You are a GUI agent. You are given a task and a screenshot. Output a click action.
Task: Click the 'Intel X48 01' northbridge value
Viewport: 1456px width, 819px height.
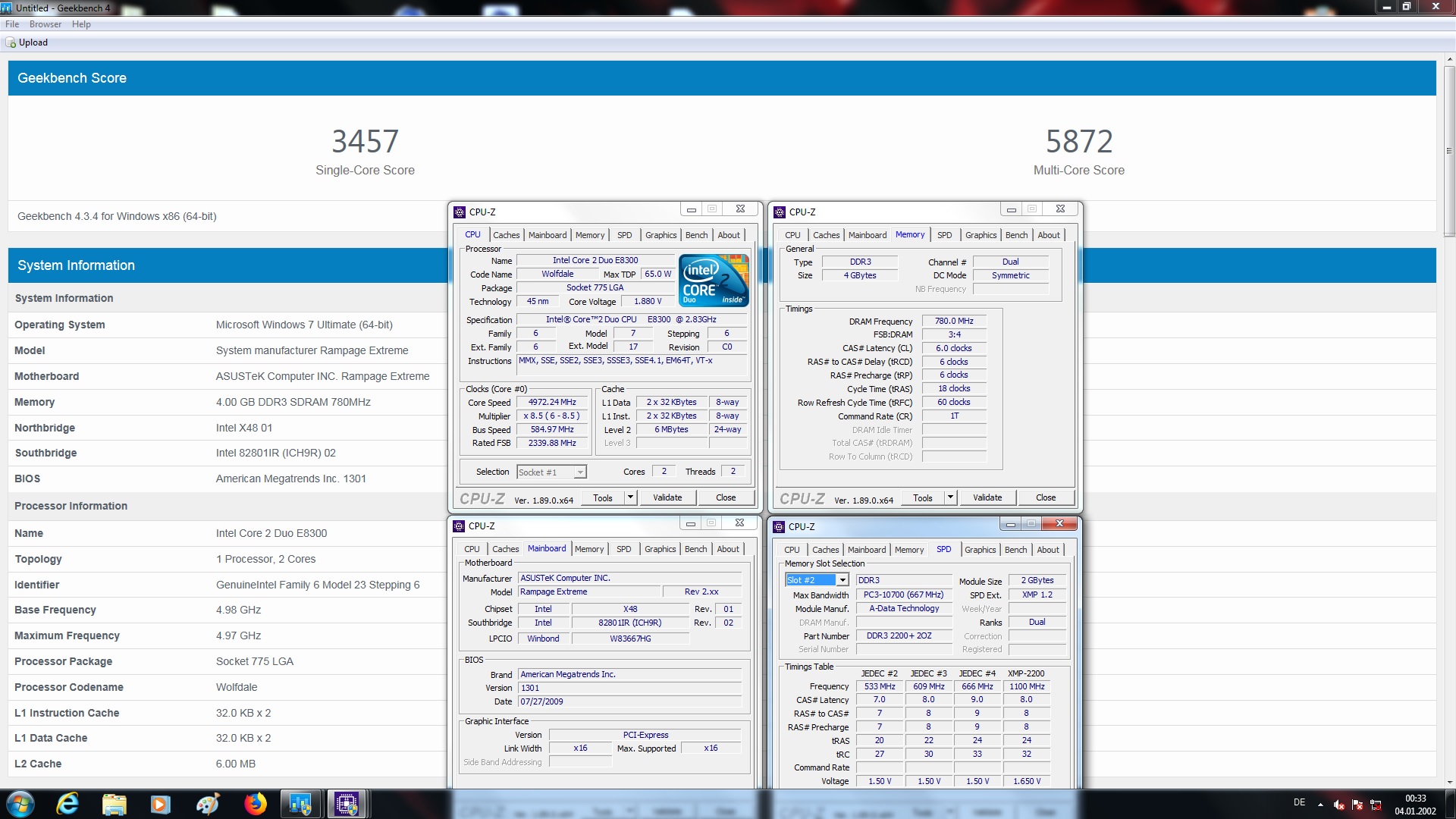coord(243,428)
